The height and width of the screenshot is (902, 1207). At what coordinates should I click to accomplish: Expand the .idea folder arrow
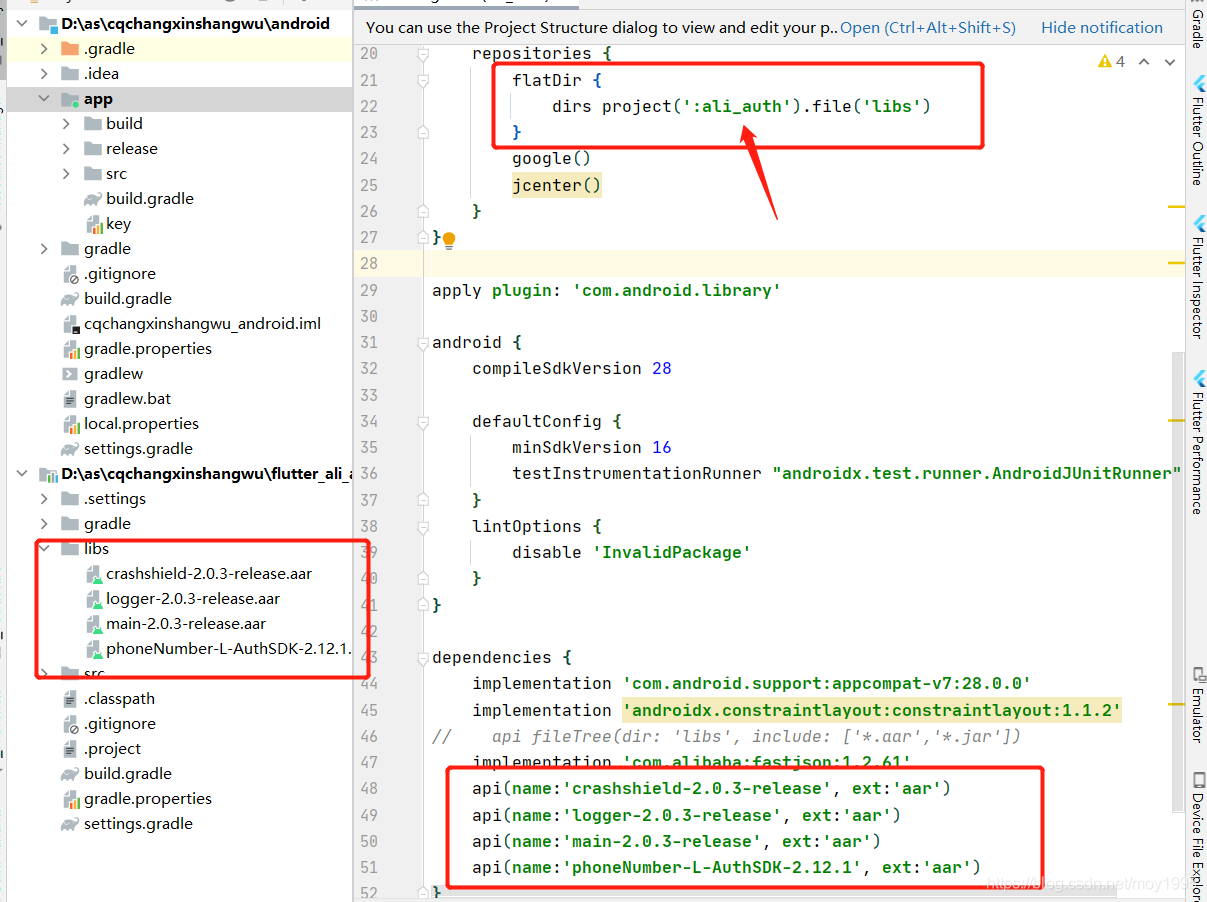coord(44,74)
